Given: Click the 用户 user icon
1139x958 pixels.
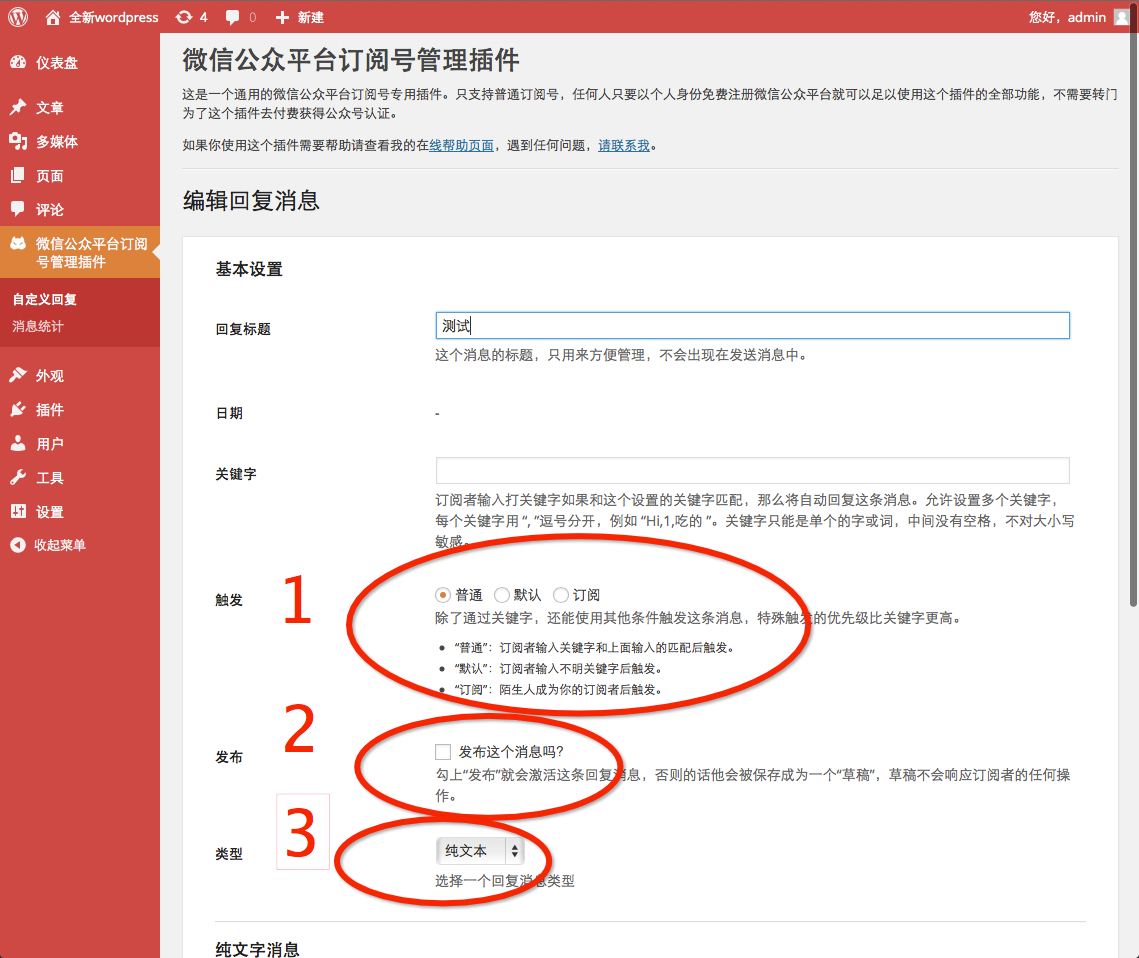Looking at the screenshot, I should [18, 443].
